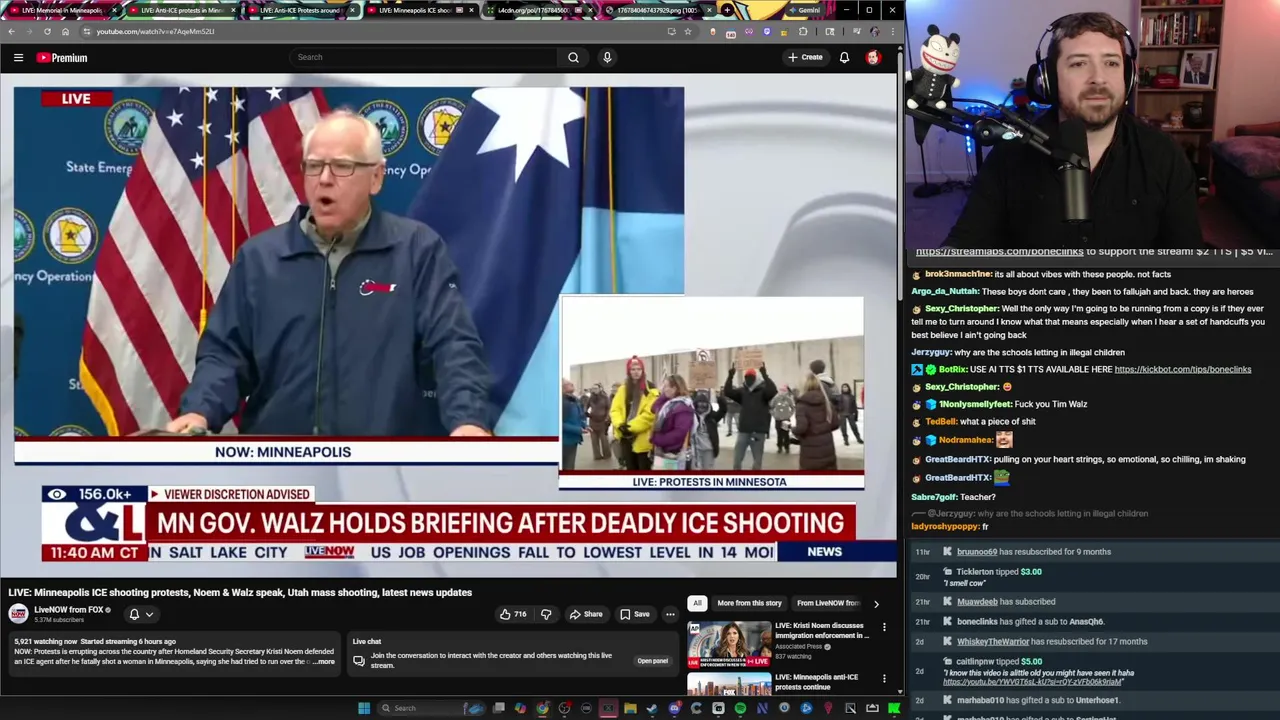1280x720 pixels.
Task: Dislike the video with thumbs down
Action: pyautogui.click(x=546, y=614)
